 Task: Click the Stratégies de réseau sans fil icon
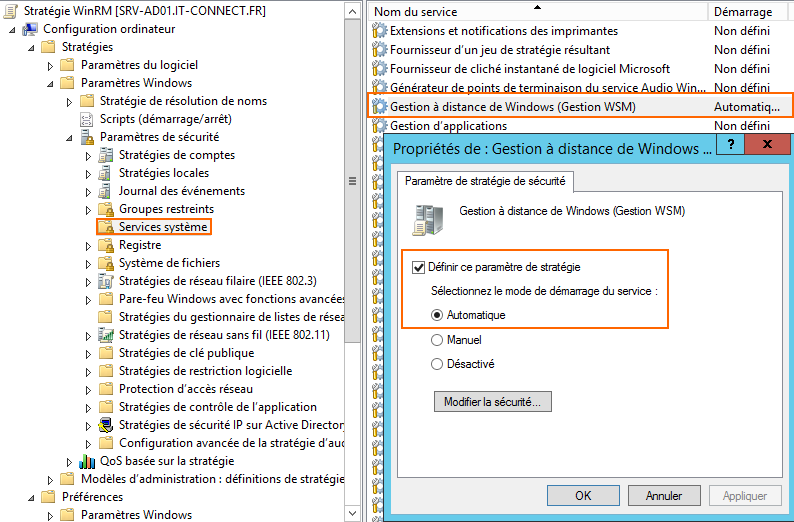(x=106, y=335)
